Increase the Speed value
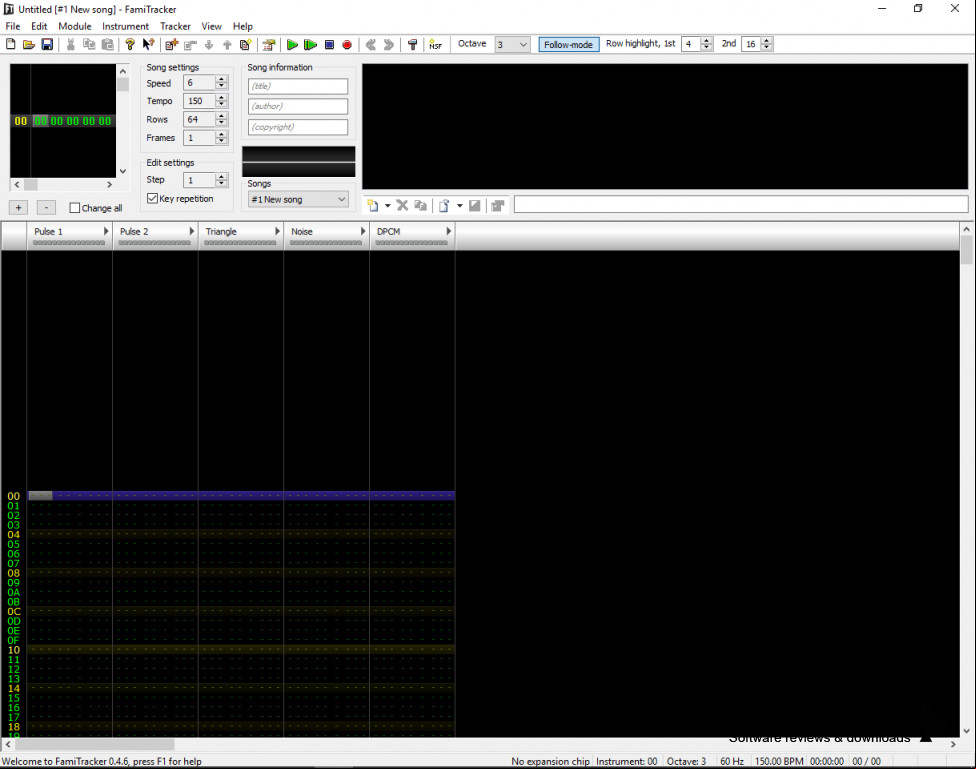976x769 pixels. click(x=222, y=79)
